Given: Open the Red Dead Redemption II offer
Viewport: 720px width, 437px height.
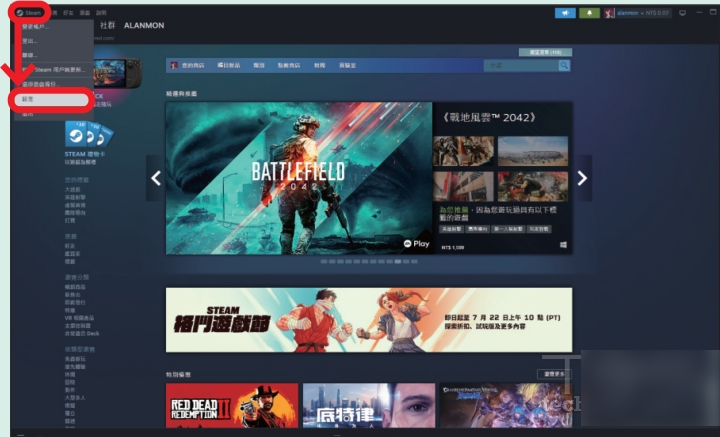Looking at the screenshot, I should 232,405.
